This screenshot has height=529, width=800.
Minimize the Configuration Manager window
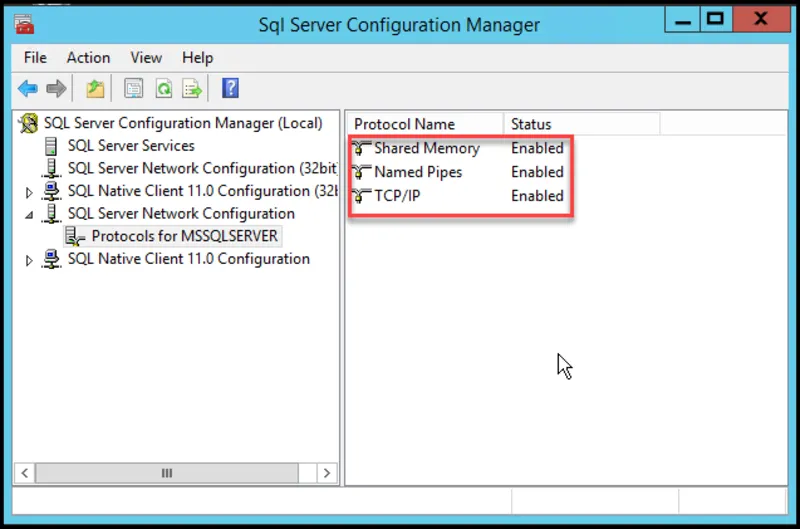click(x=682, y=20)
